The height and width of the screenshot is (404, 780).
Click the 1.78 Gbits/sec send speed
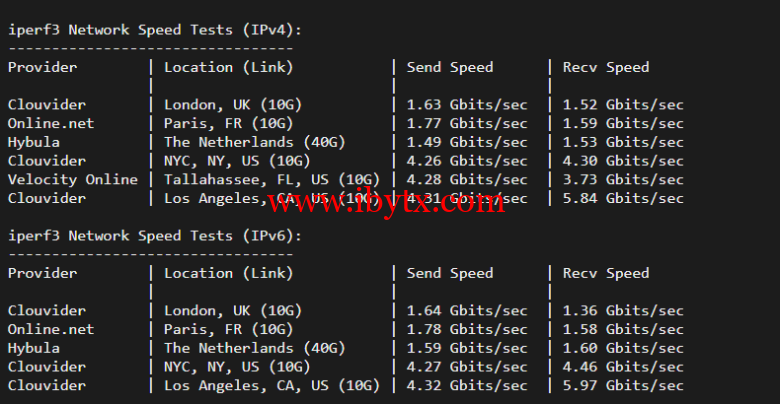point(466,330)
